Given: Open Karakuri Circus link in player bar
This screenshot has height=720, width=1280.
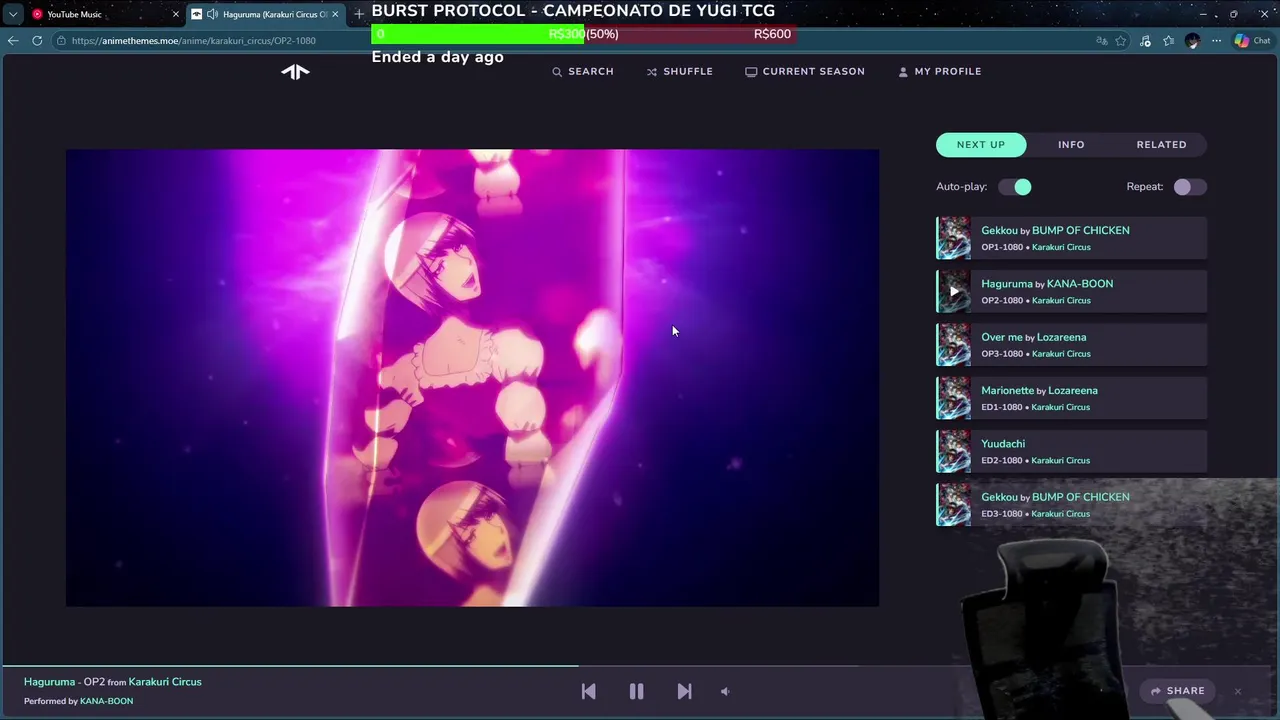Looking at the screenshot, I should point(165,682).
